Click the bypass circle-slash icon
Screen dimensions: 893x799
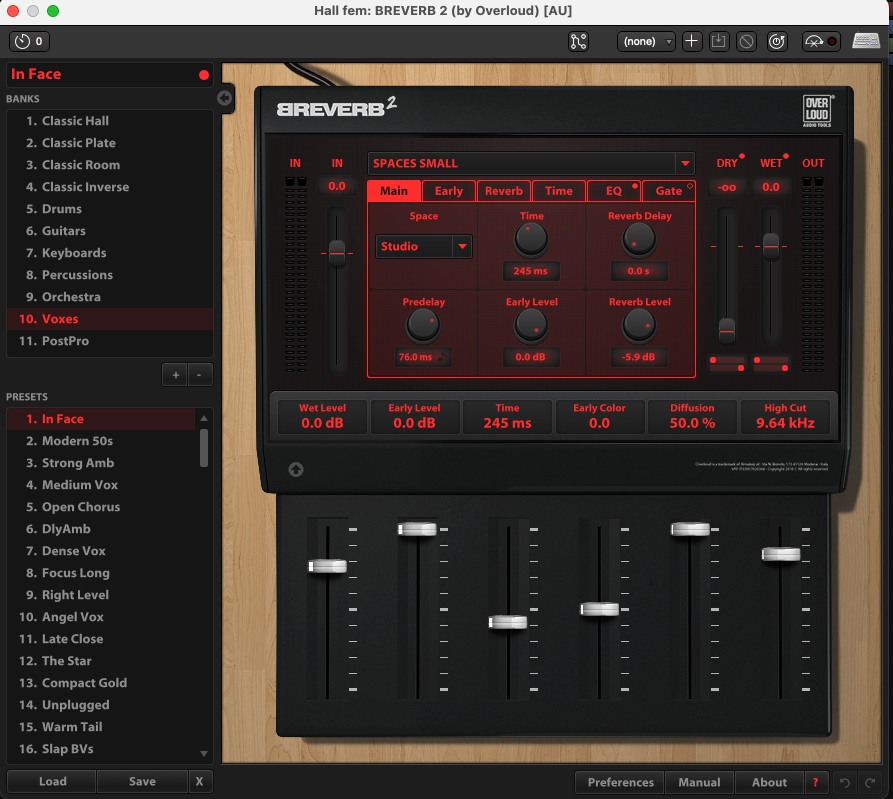(x=746, y=42)
